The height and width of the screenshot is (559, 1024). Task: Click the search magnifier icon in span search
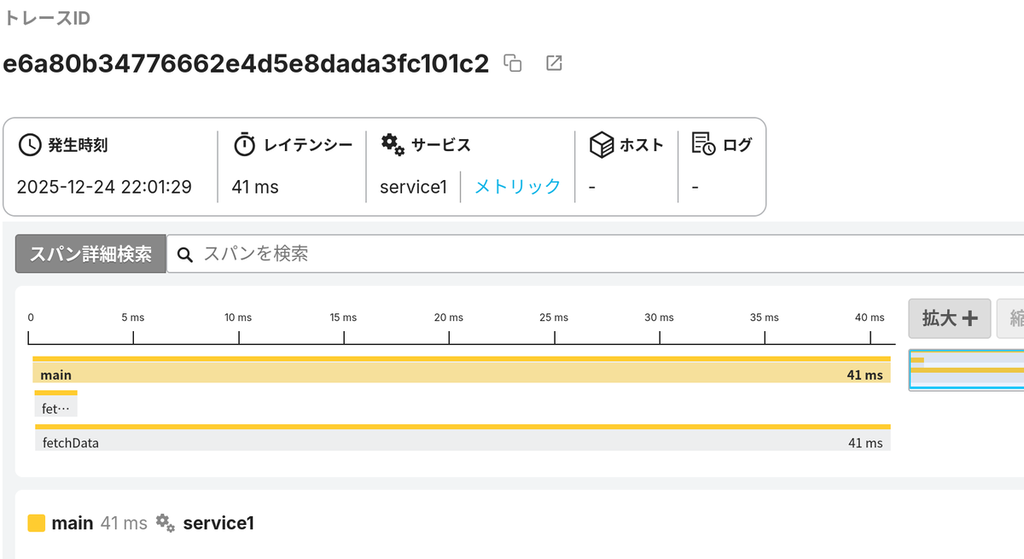coord(185,255)
